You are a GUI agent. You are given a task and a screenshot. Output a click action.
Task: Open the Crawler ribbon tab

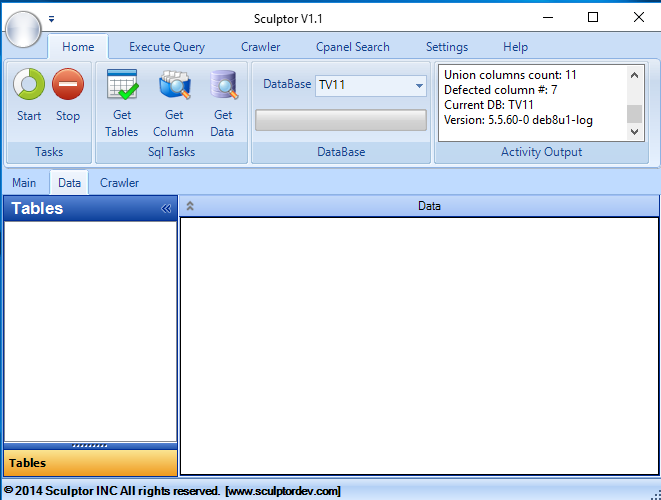click(260, 47)
